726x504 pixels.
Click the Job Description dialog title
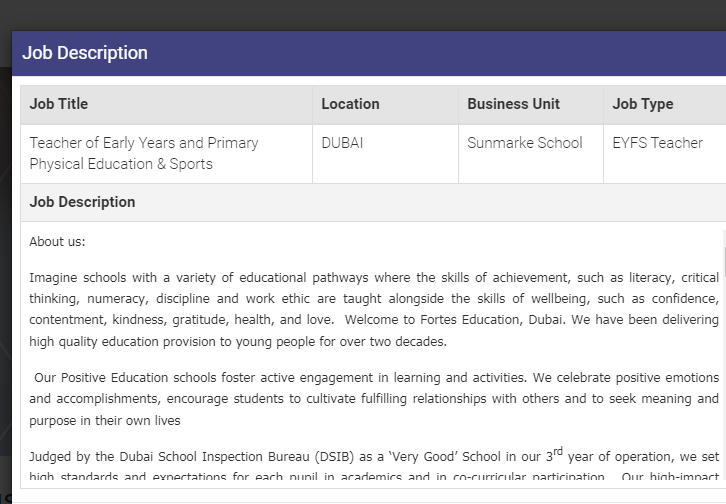tap(85, 53)
